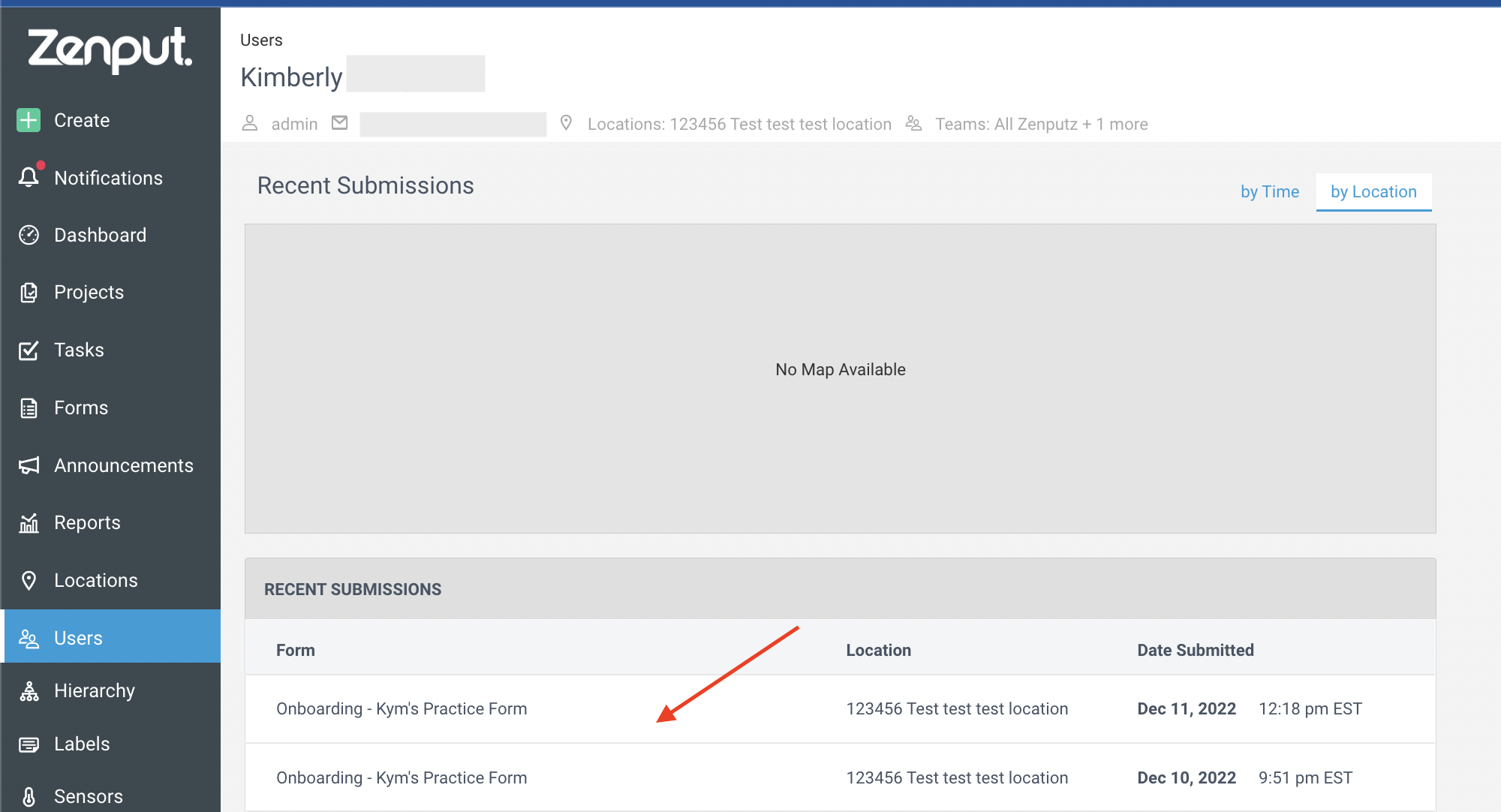
Task: Open the Dec 10 Onboarding Practice Form submission
Action: (x=841, y=777)
